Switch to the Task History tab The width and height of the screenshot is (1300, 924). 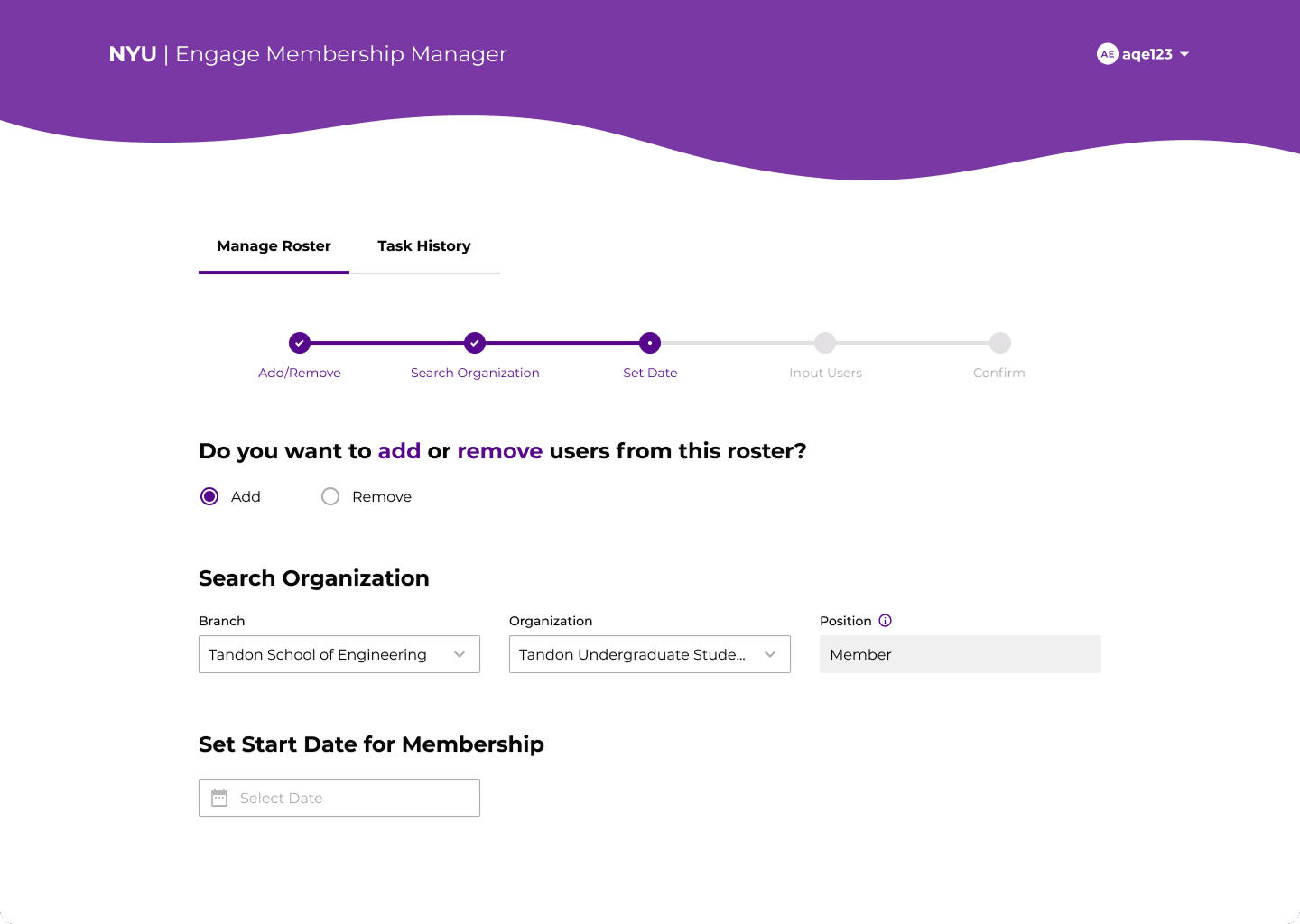423,245
